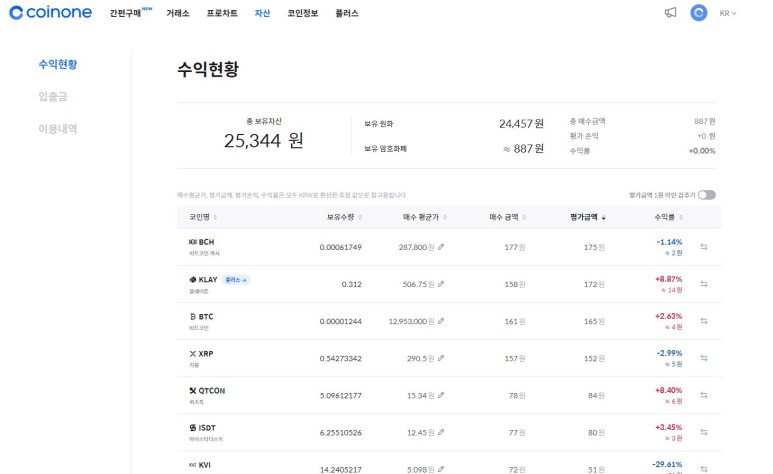Screen dimensions: 773x474
Task: Sort by 보유수량 column
Action: 345,217
